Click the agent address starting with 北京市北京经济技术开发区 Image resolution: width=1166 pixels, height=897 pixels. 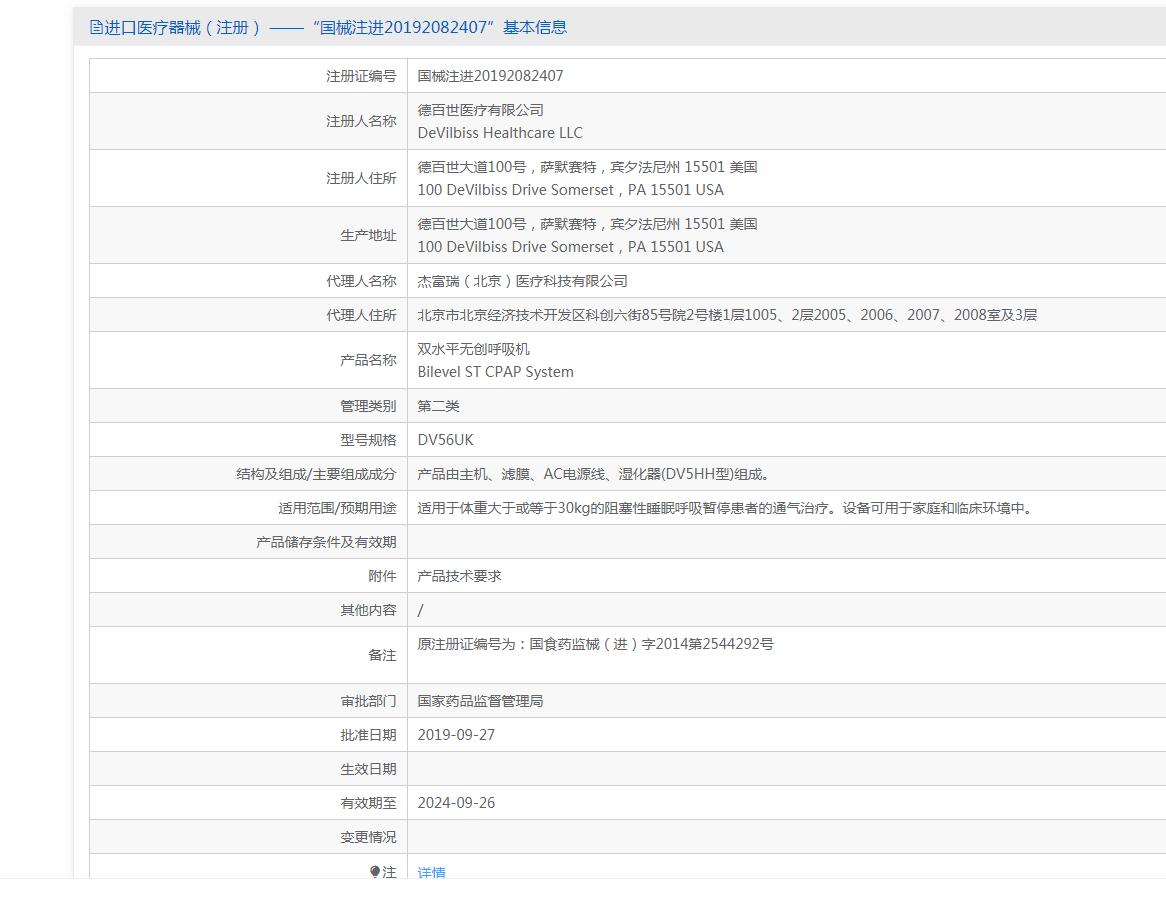tap(727, 315)
